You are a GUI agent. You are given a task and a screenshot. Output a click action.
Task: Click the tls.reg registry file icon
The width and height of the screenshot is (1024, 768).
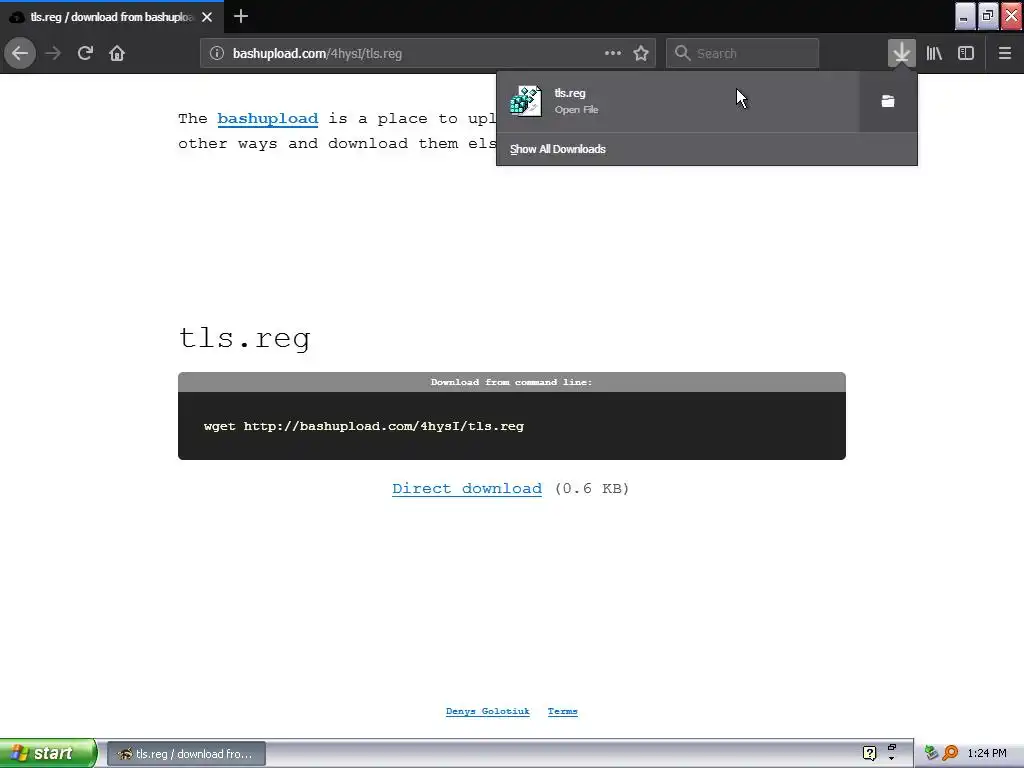click(x=526, y=101)
